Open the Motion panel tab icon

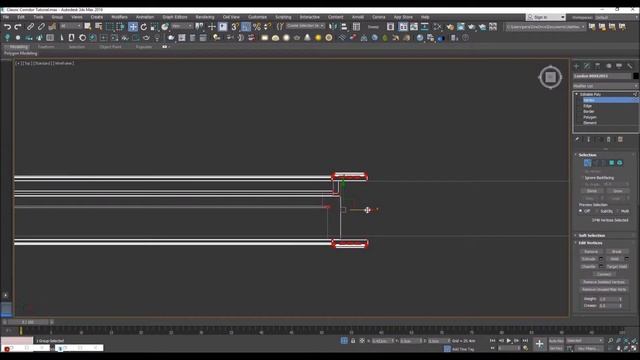609,66
